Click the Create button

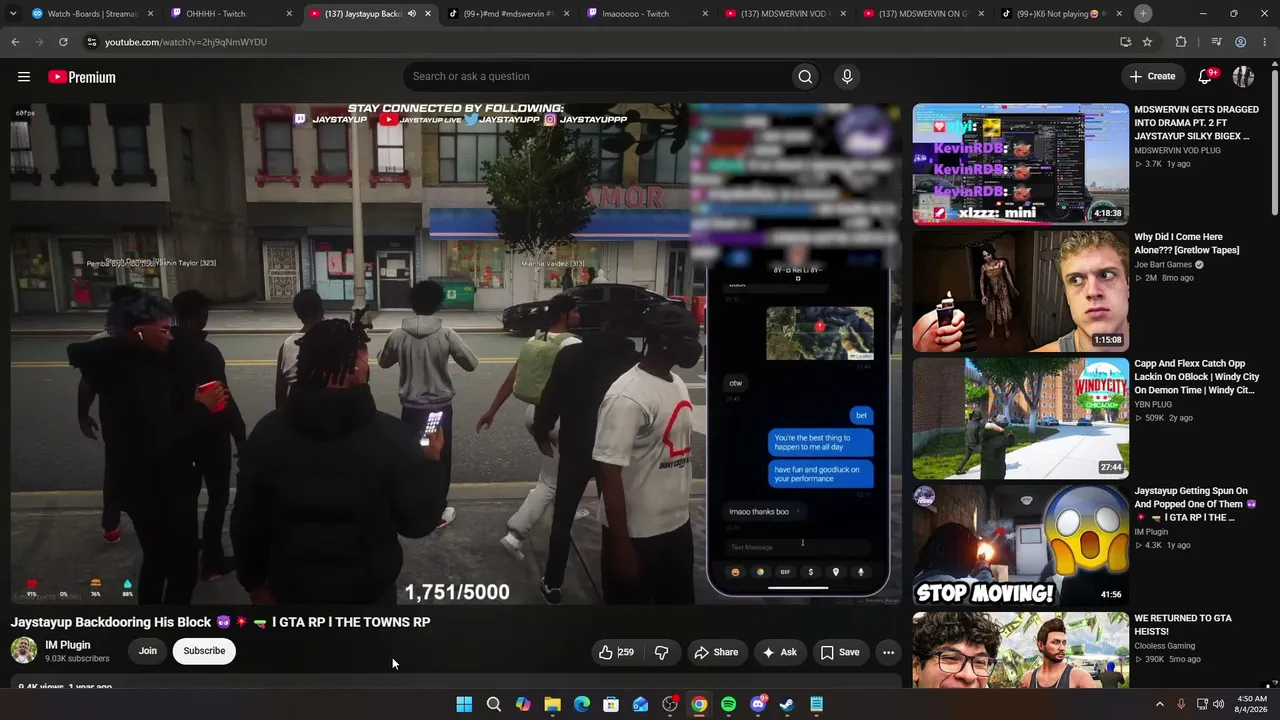point(1152,77)
